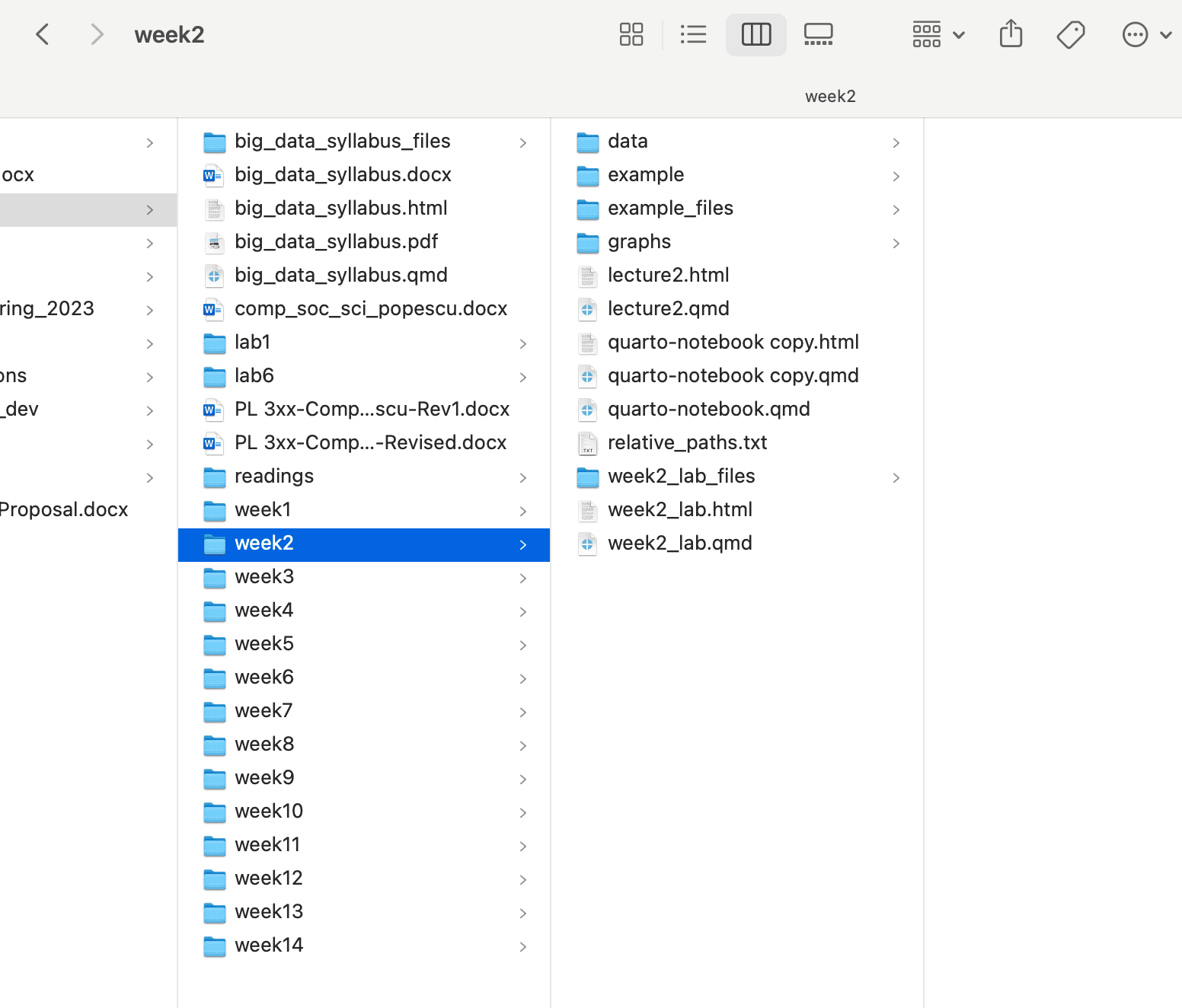1182x1008 pixels.
Task: Open the group-by dropdown menu
Action: click(938, 34)
